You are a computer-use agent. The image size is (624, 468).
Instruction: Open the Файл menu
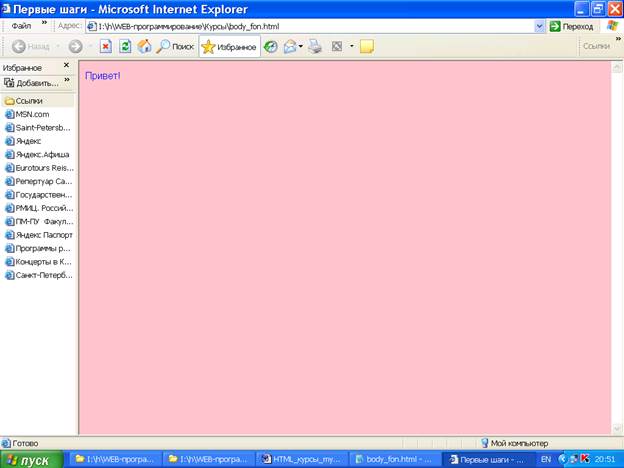point(21,26)
